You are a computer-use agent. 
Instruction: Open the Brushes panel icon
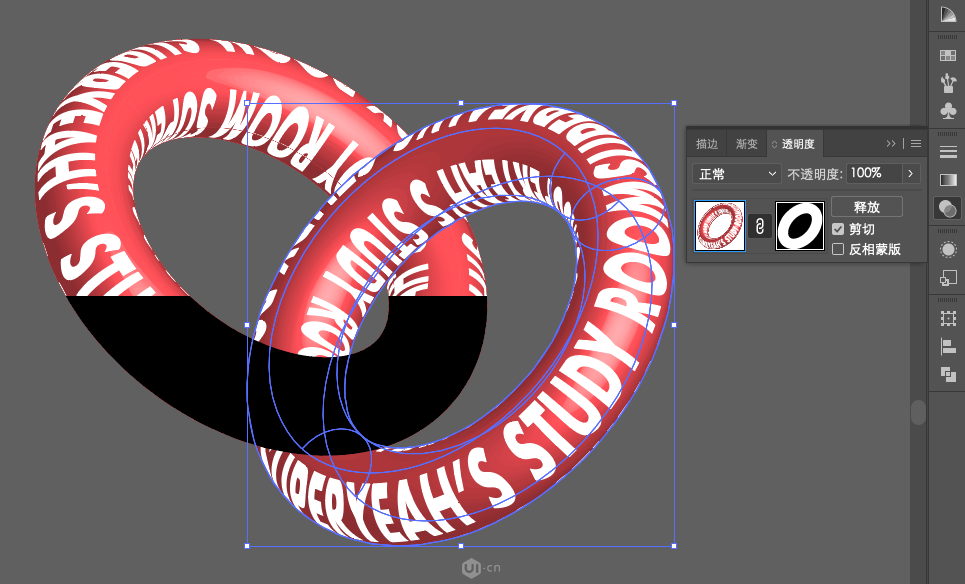pos(948,82)
